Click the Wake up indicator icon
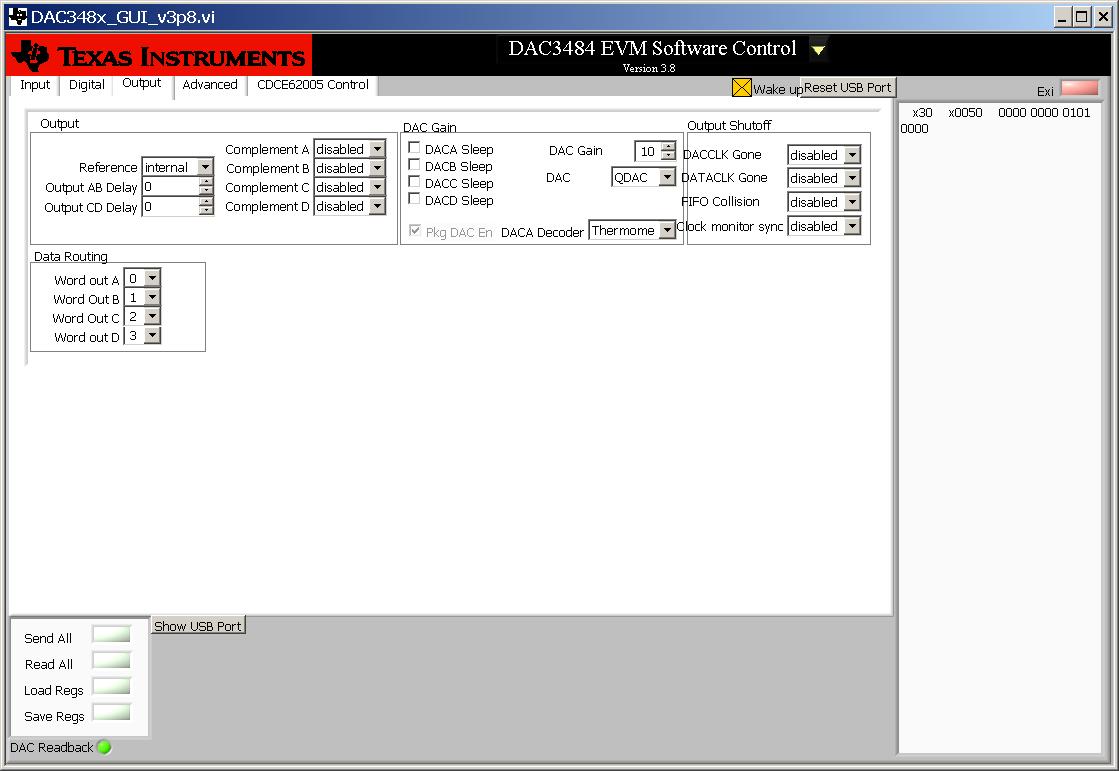 (741, 88)
